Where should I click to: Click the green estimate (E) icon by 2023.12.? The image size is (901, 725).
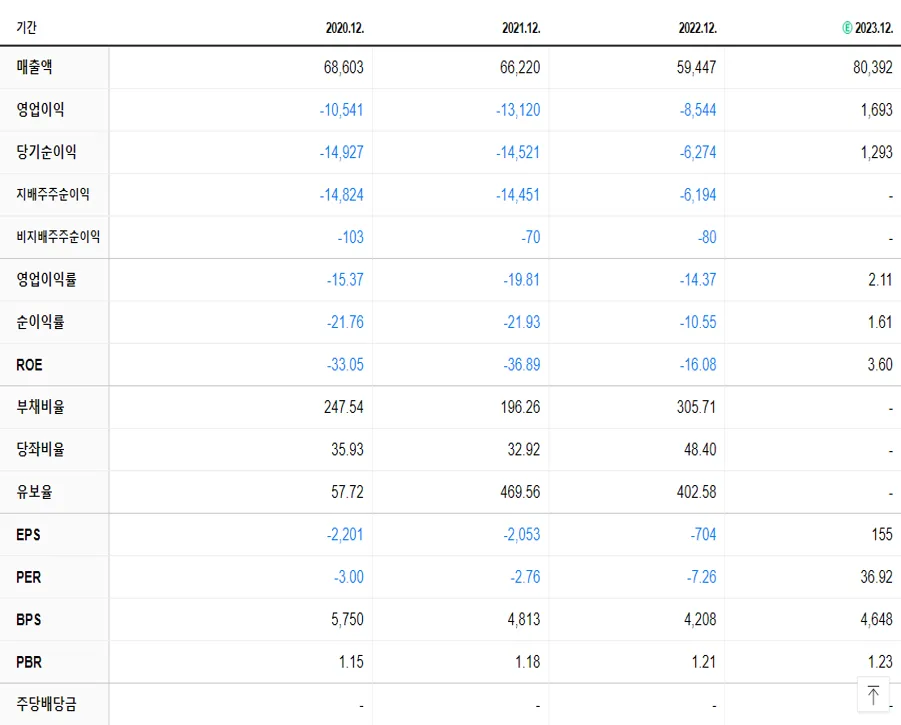[847, 28]
